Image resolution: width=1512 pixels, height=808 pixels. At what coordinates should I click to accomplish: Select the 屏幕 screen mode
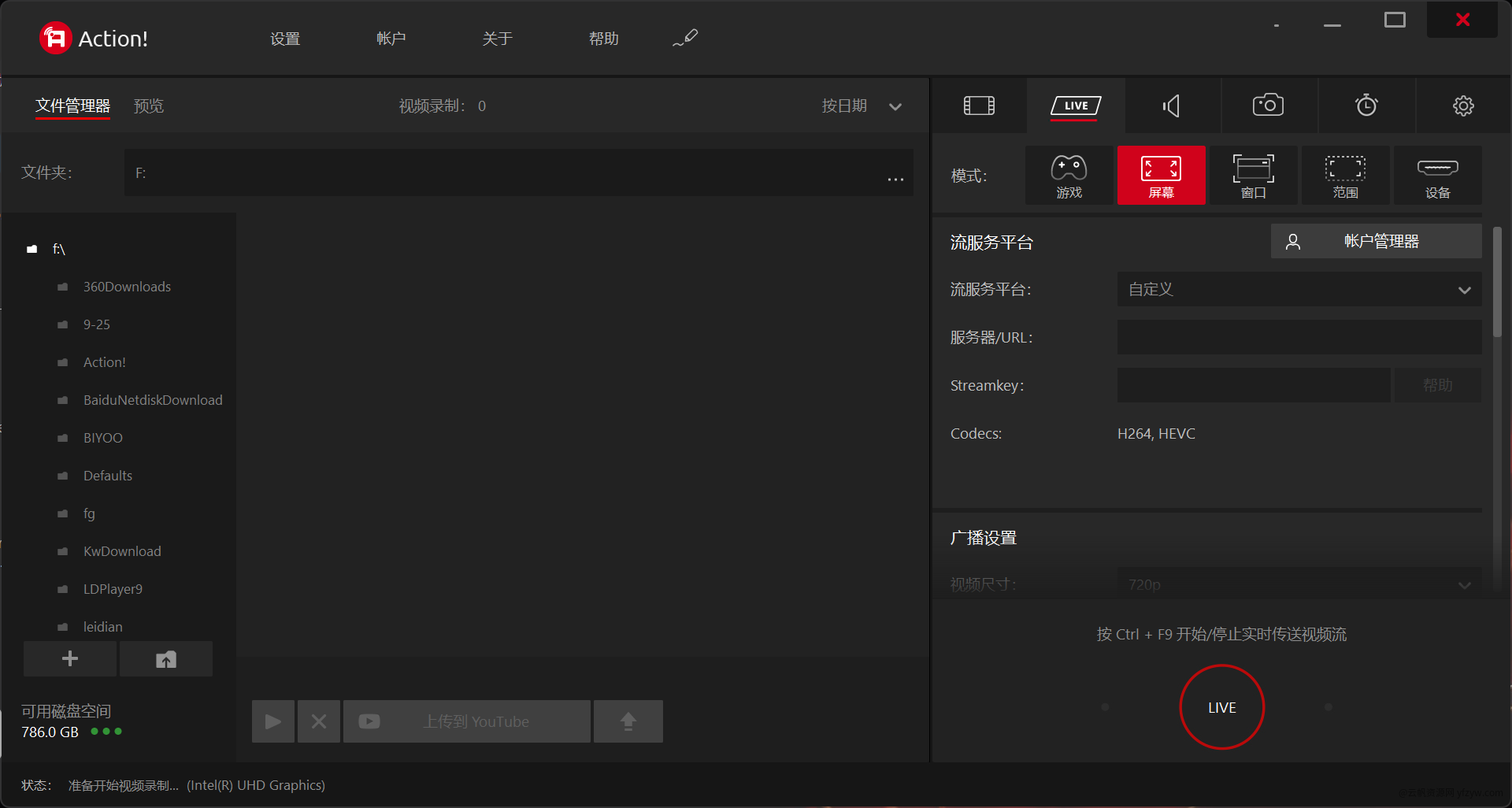click(1161, 176)
